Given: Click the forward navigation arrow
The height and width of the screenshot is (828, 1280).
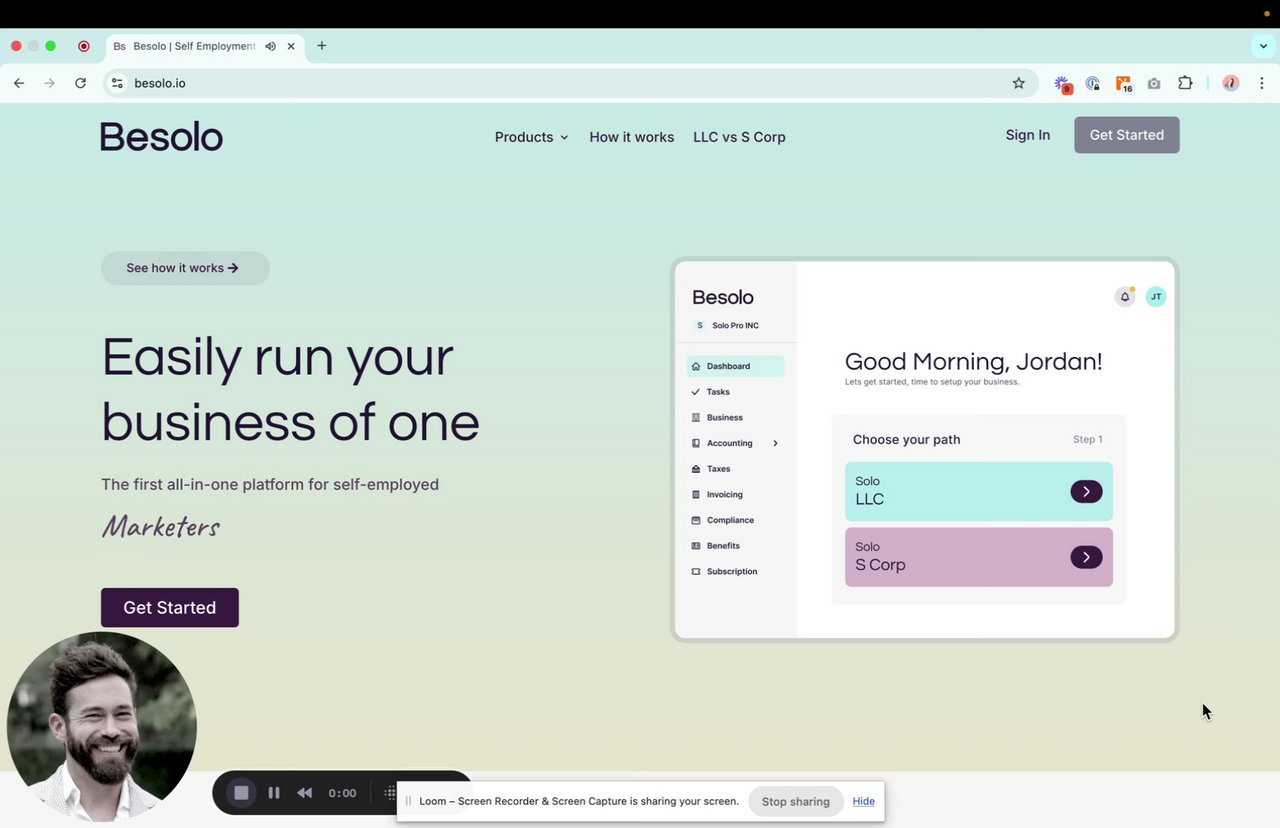Looking at the screenshot, I should (49, 83).
